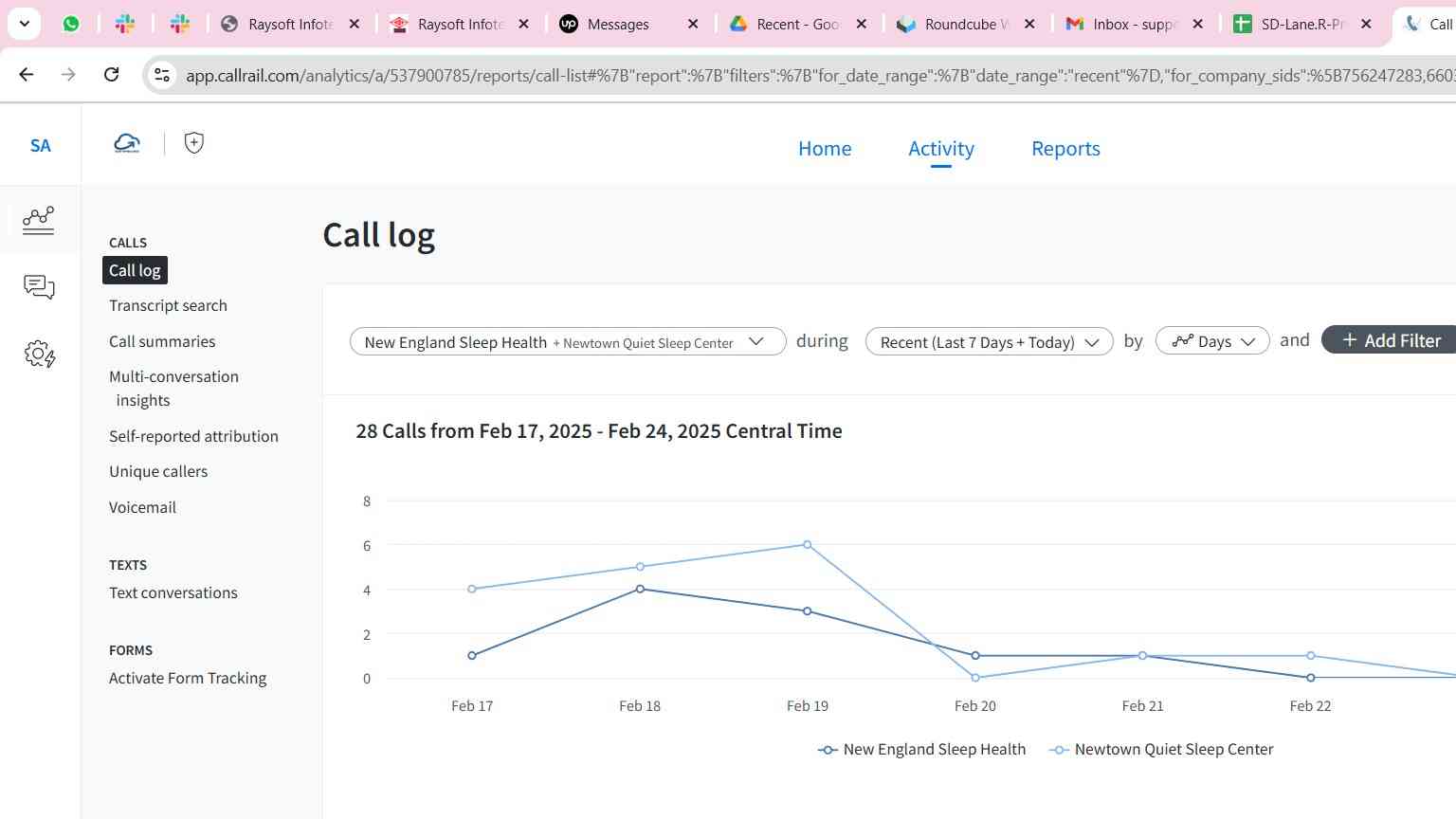This screenshot has height=819, width=1456.
Task: Go forward in browser history
Action: tap(68, 74)
